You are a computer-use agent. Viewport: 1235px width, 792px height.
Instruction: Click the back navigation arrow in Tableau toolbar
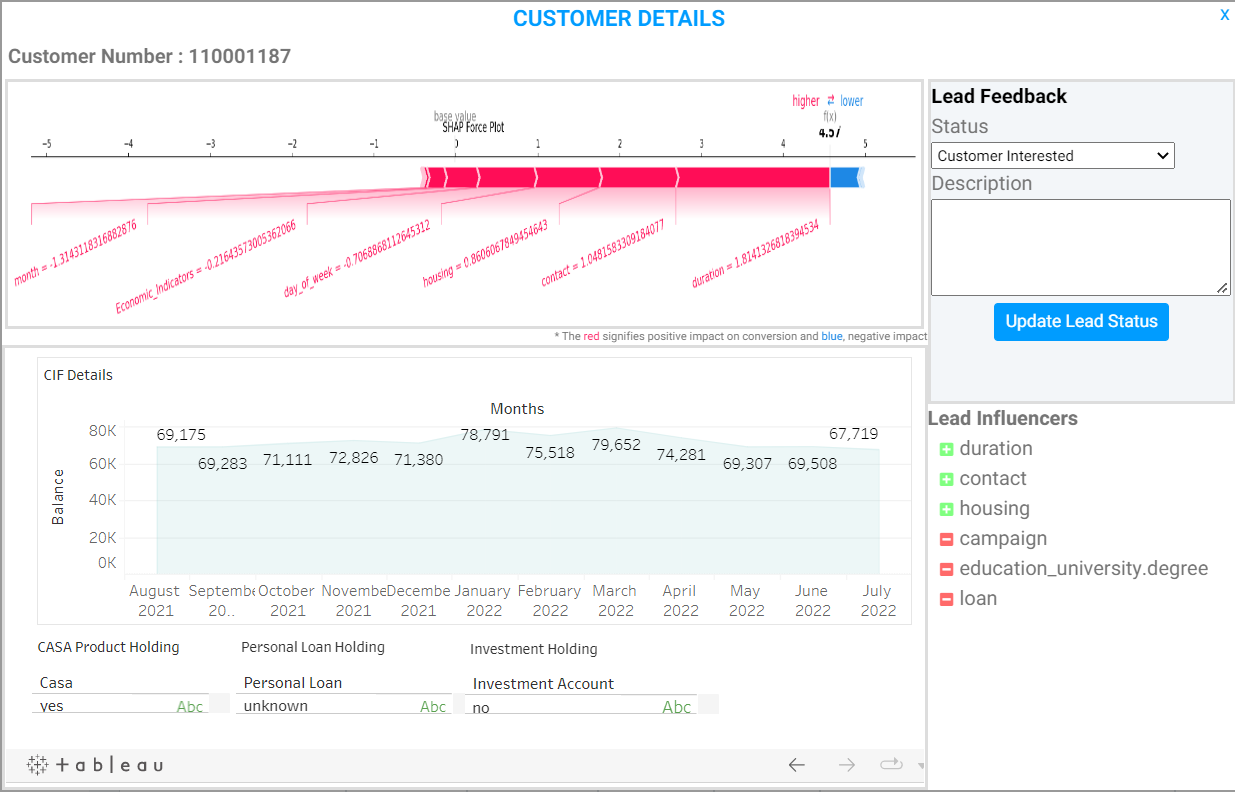click(x=797, y=764)
